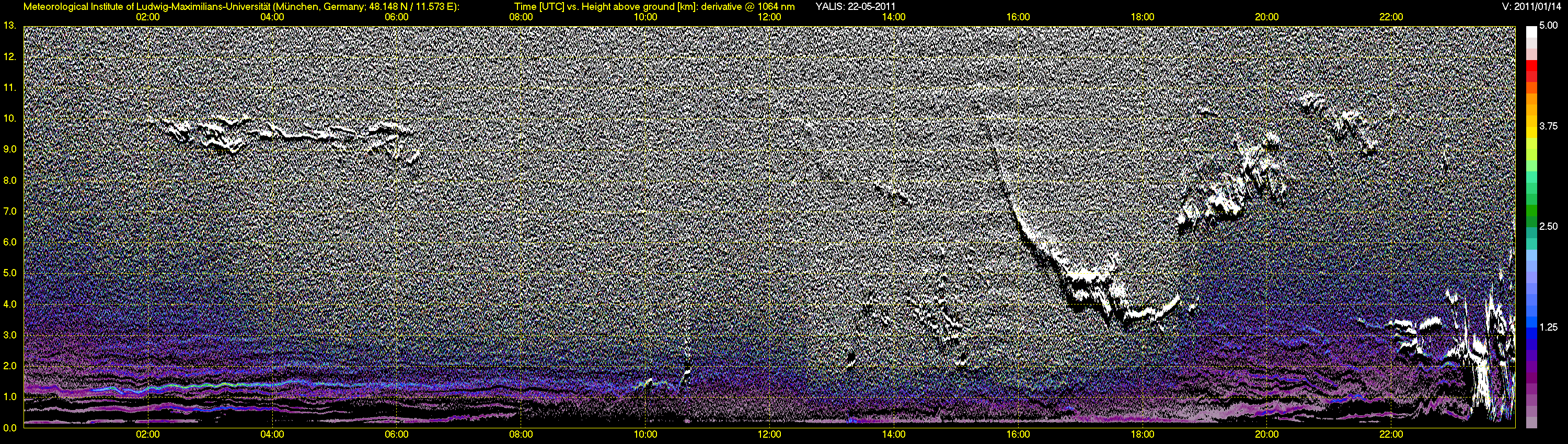Select the 10:00 label on the bottom time axis
Screen dimensions: 1568x444
pos(645,434)
